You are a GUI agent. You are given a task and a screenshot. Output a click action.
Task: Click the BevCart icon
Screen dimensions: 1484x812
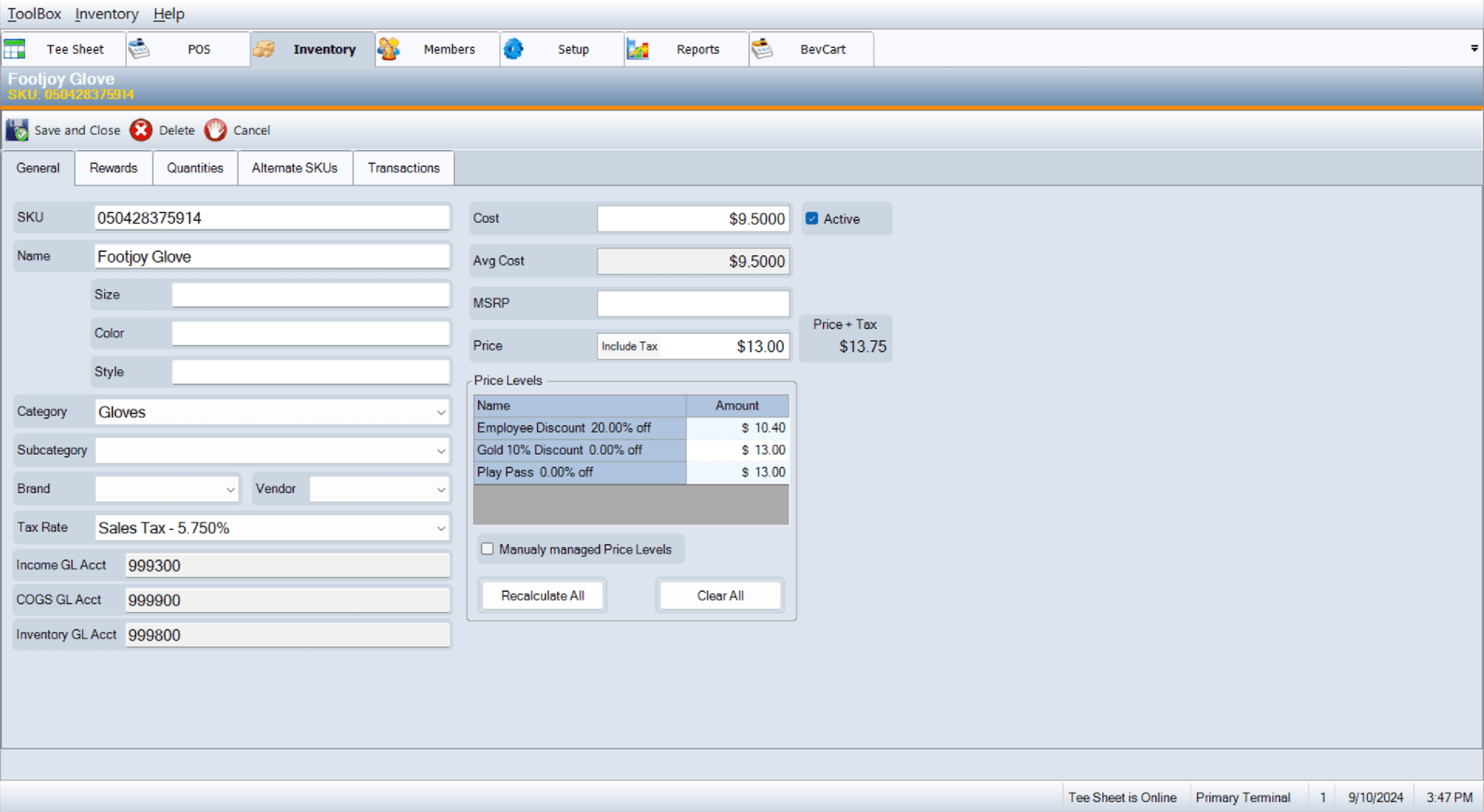click(762, 49)
